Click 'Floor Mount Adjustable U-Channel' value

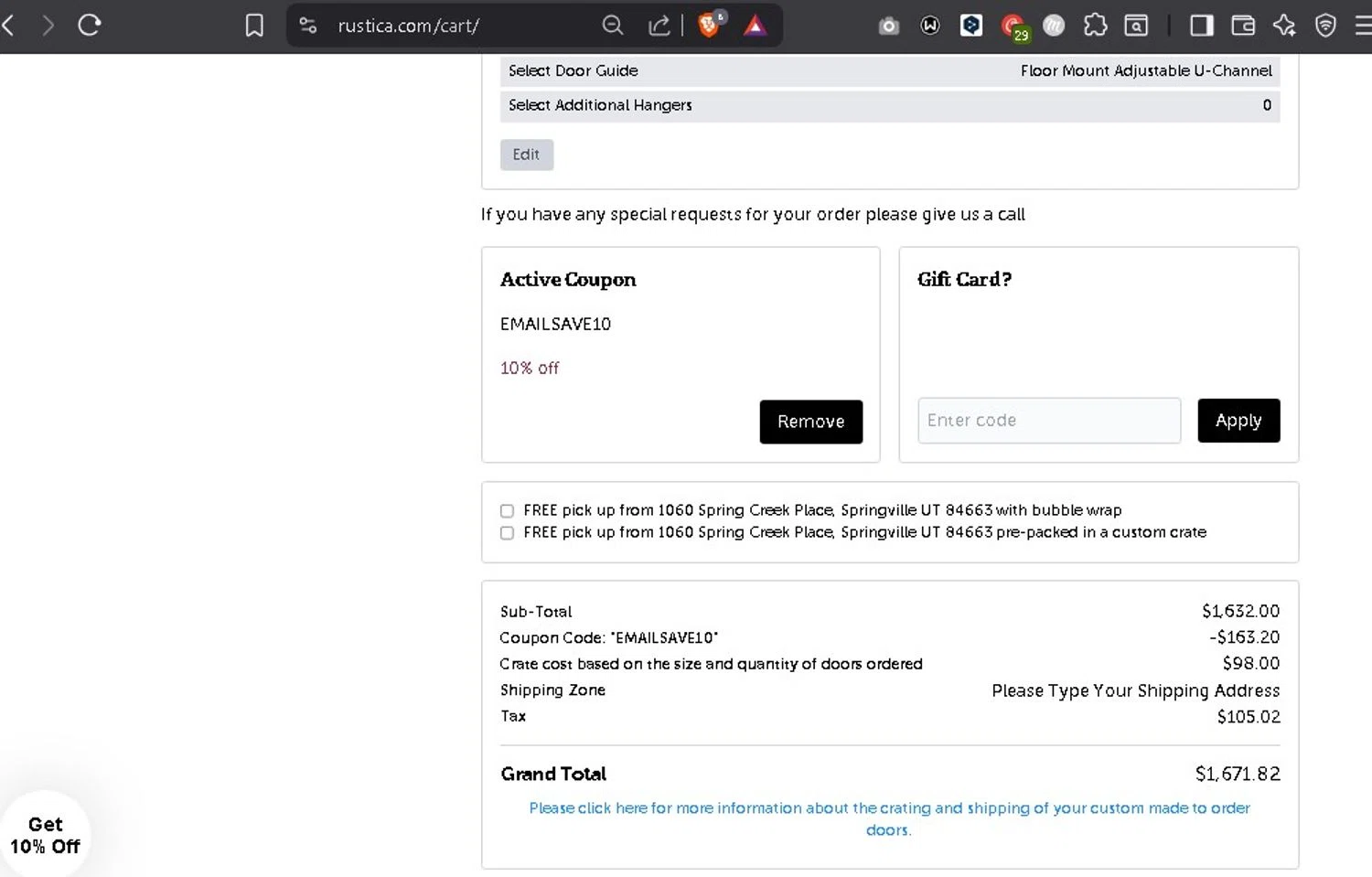1146,70
